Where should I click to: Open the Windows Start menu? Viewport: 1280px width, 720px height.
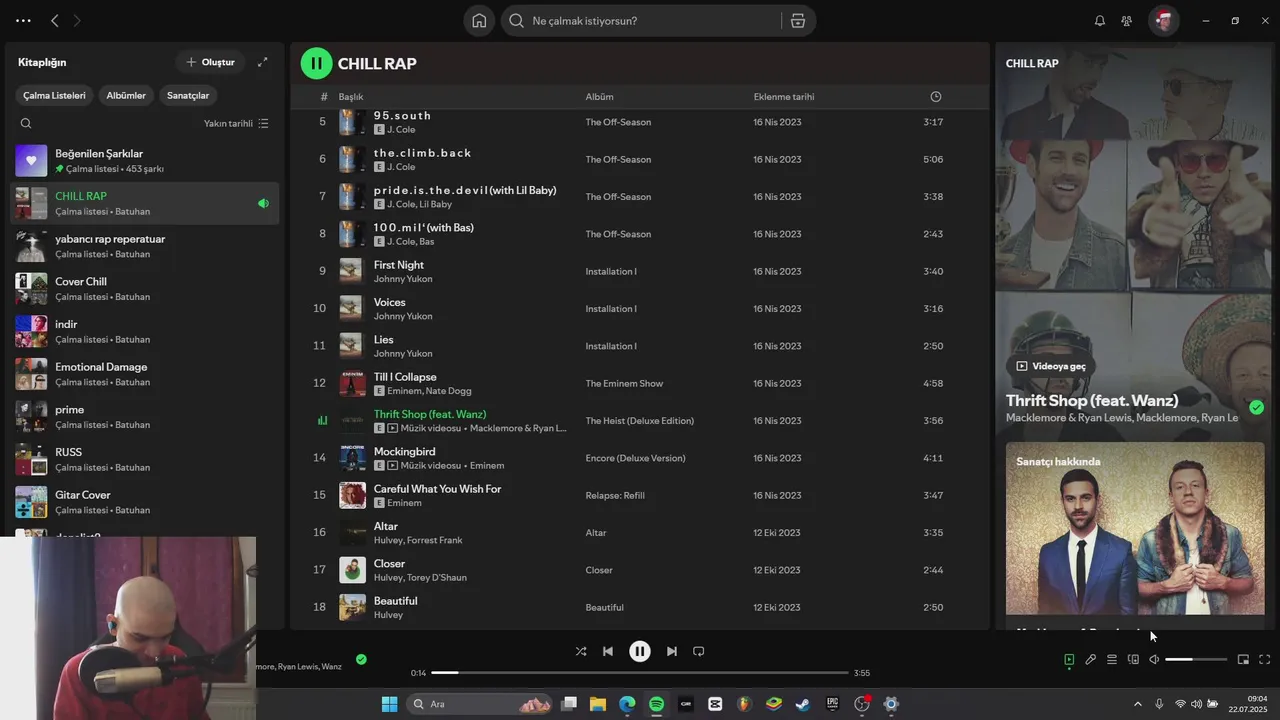(x=389, y=704)
